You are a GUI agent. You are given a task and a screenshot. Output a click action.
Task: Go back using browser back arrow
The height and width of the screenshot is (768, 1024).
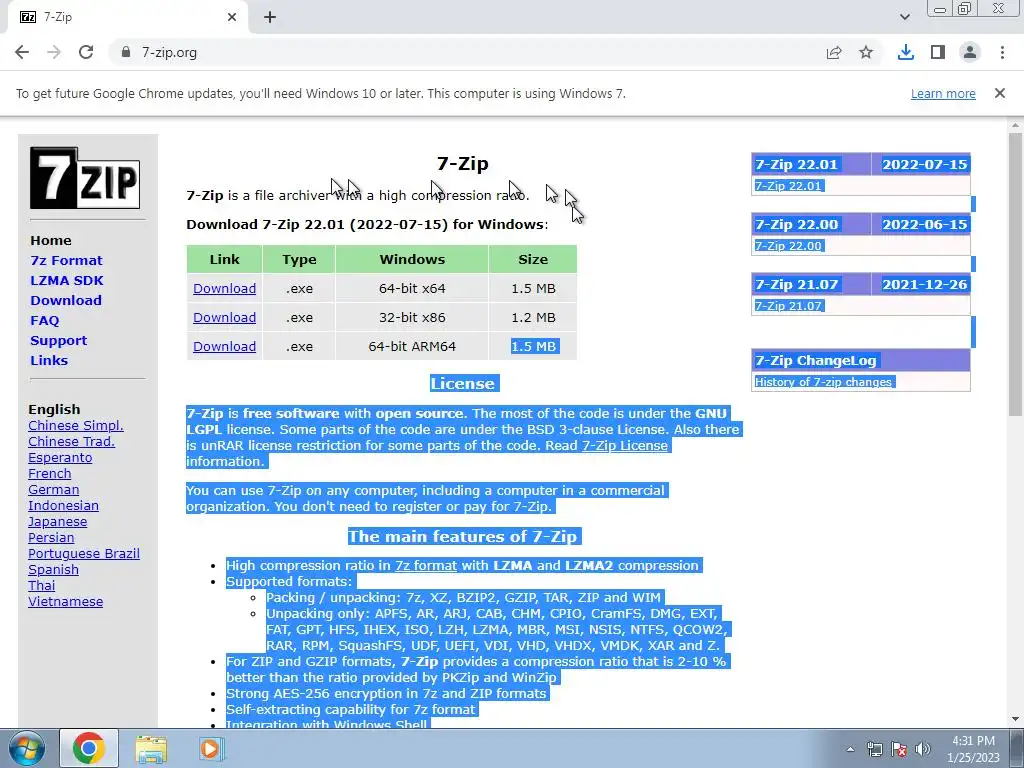pos(22,52)
